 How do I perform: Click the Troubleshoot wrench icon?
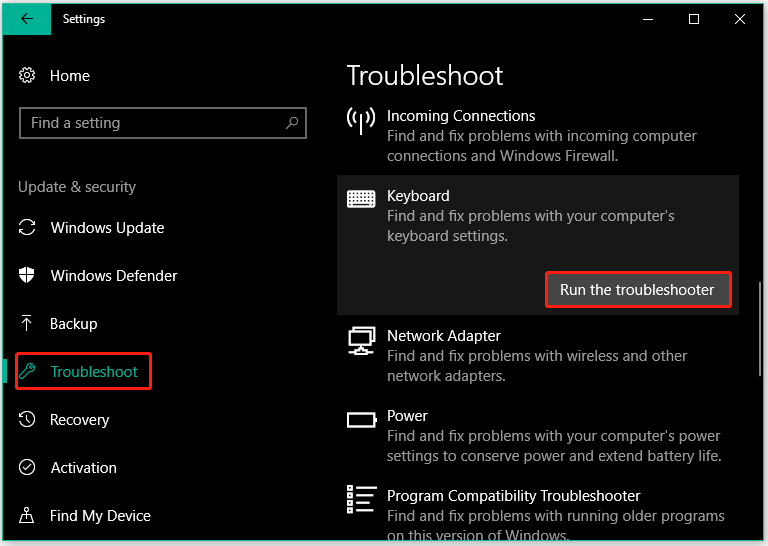click(28, 372)
